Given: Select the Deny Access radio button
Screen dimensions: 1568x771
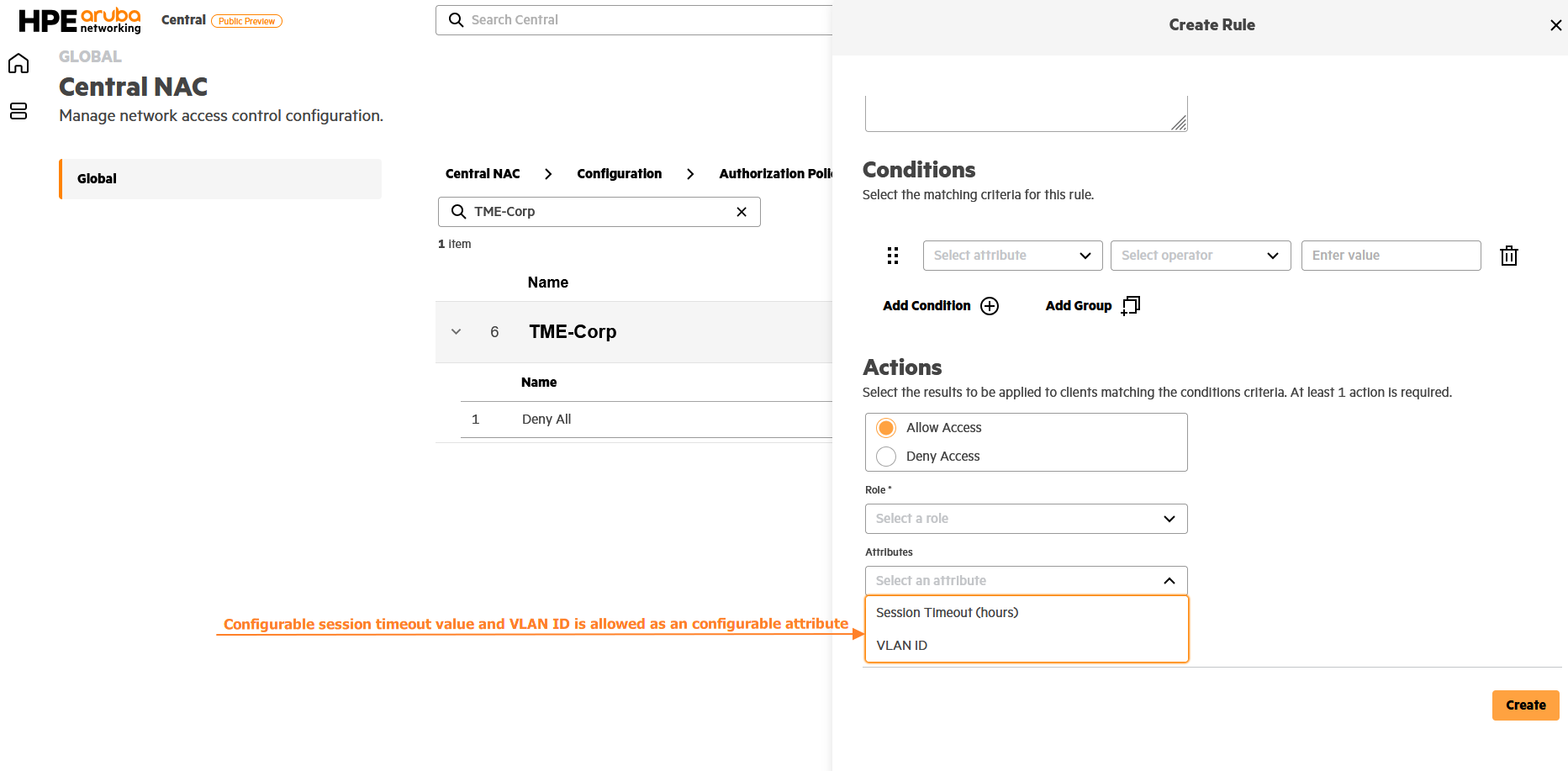Looking at the screenshot, I should (886, 457).
